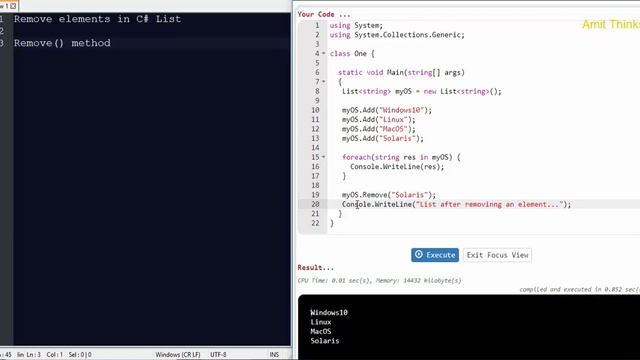The height and width of the screenshot is (360, 640).
Task: Collapse the class One fold arrow at line 4
Action: coord(324,53)
